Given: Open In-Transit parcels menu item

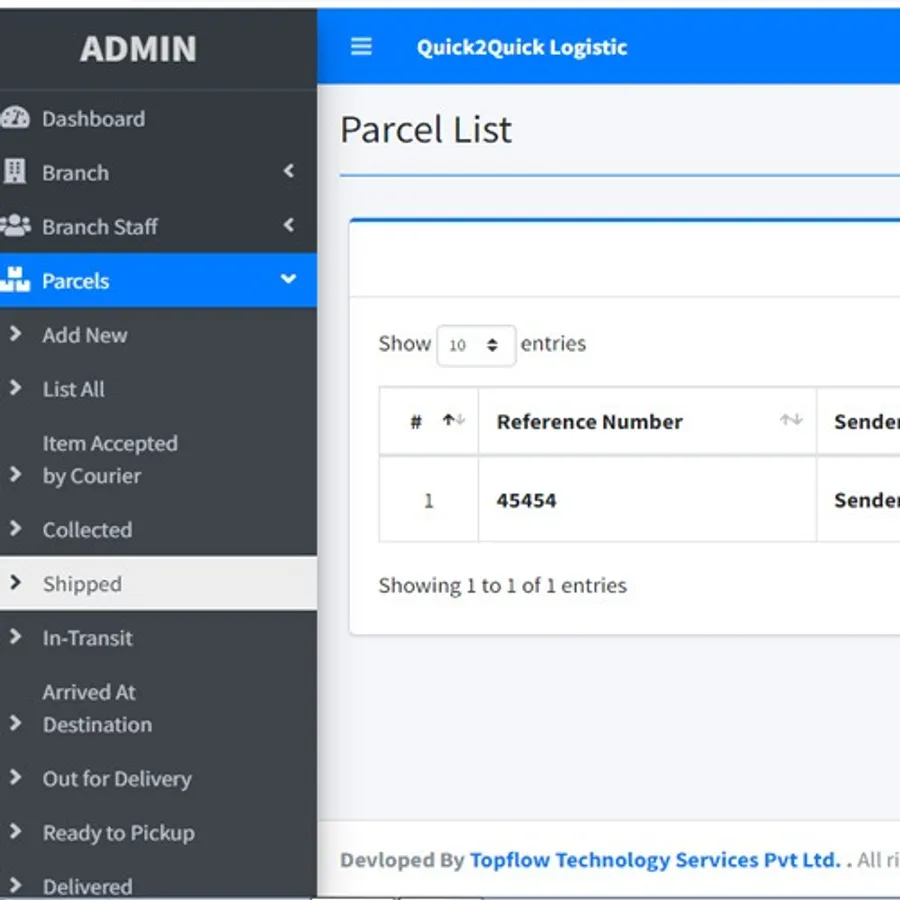Looking at the screenshot, I should click(x=87, y=638).
